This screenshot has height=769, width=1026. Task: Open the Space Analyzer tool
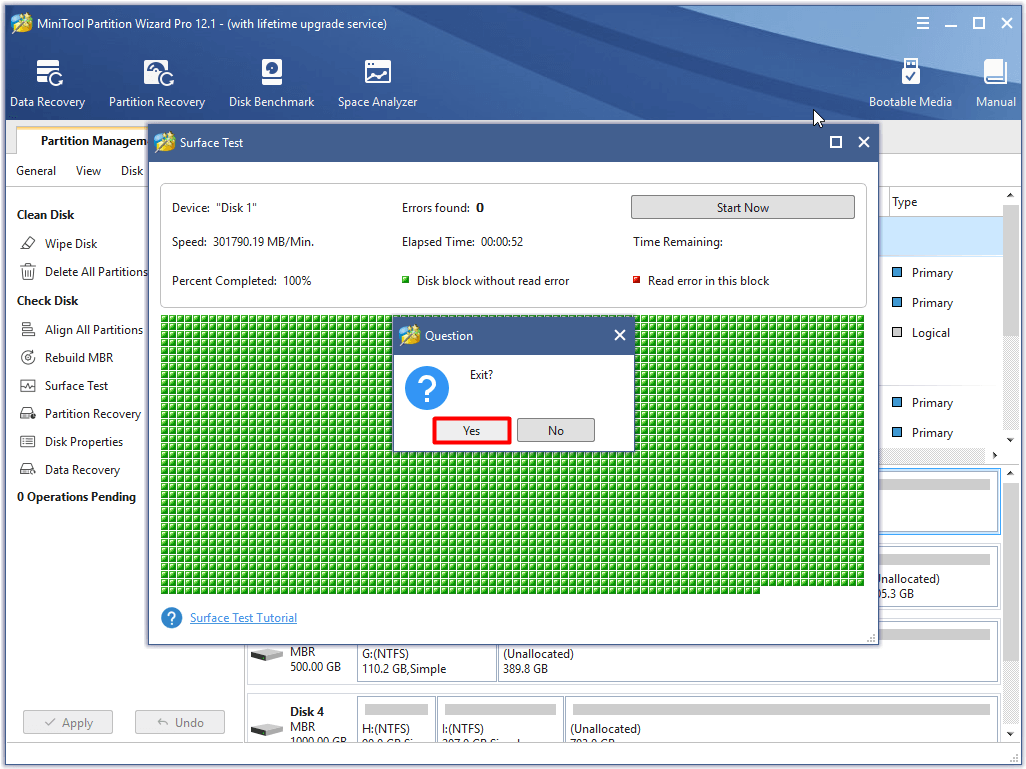pyautogui.click(x=378, y=83)
